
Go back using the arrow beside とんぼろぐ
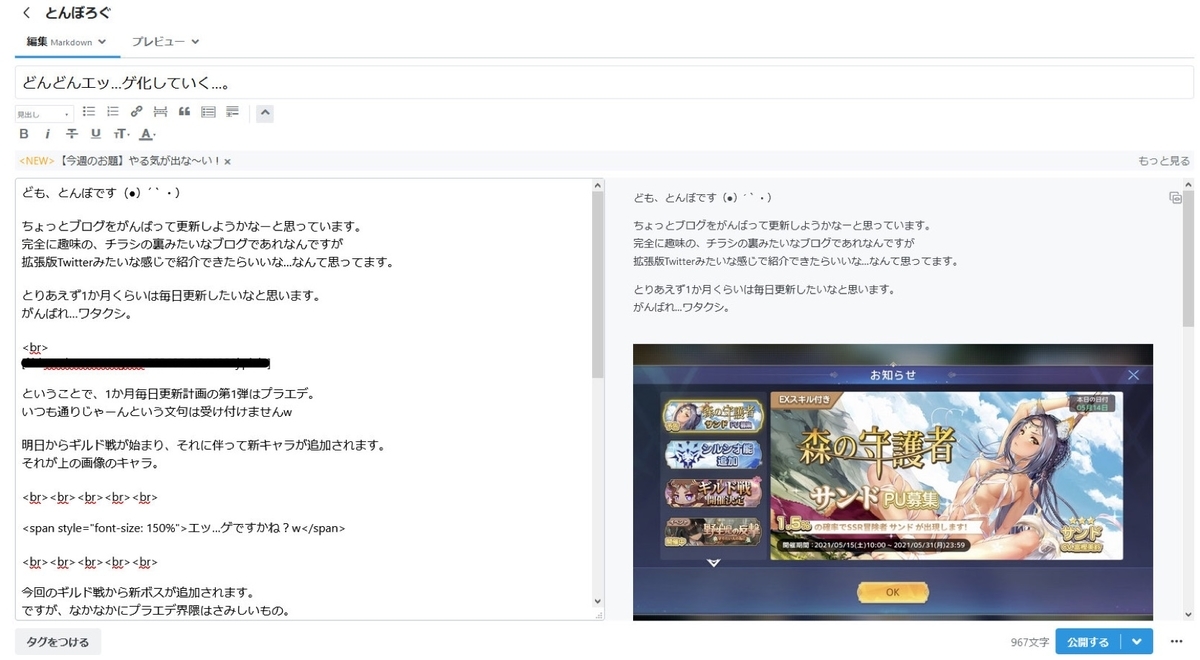(26, 14)
